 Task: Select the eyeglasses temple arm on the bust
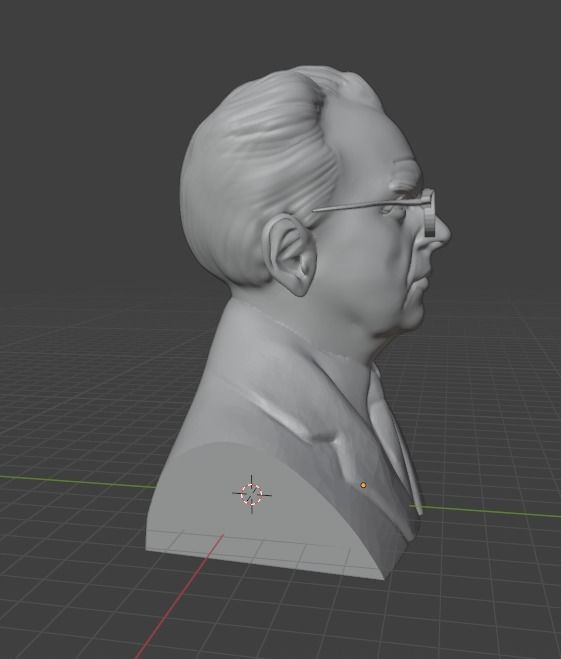pos(370,205)
